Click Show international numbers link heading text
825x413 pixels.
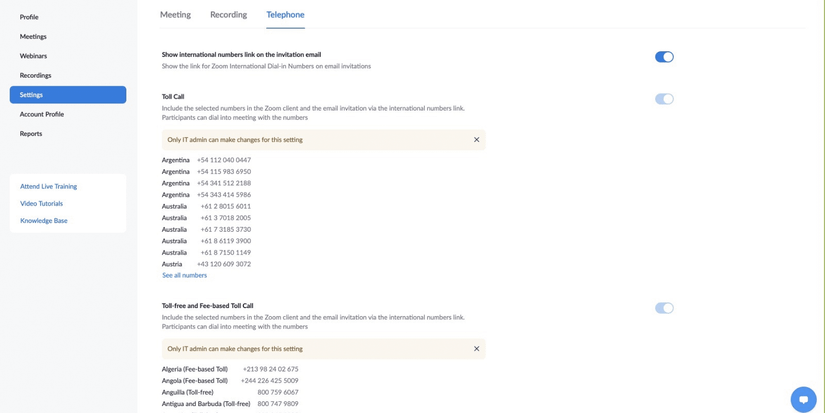click(242, 55)
